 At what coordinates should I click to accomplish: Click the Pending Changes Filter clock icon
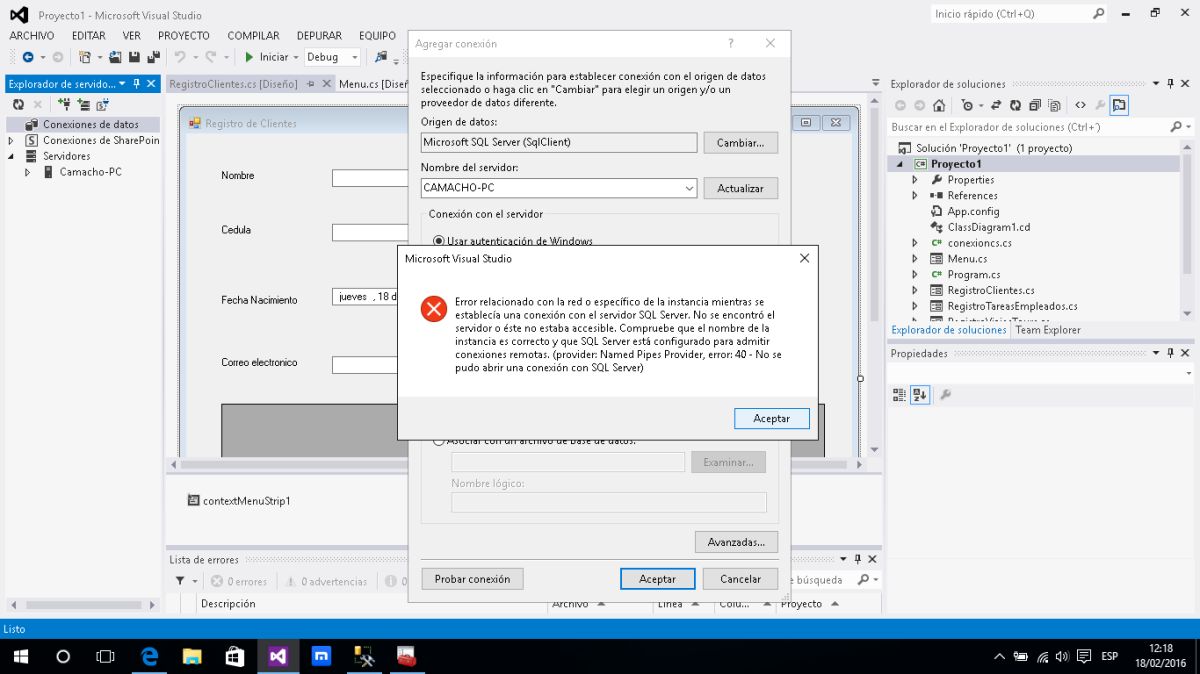coord(969,105)
